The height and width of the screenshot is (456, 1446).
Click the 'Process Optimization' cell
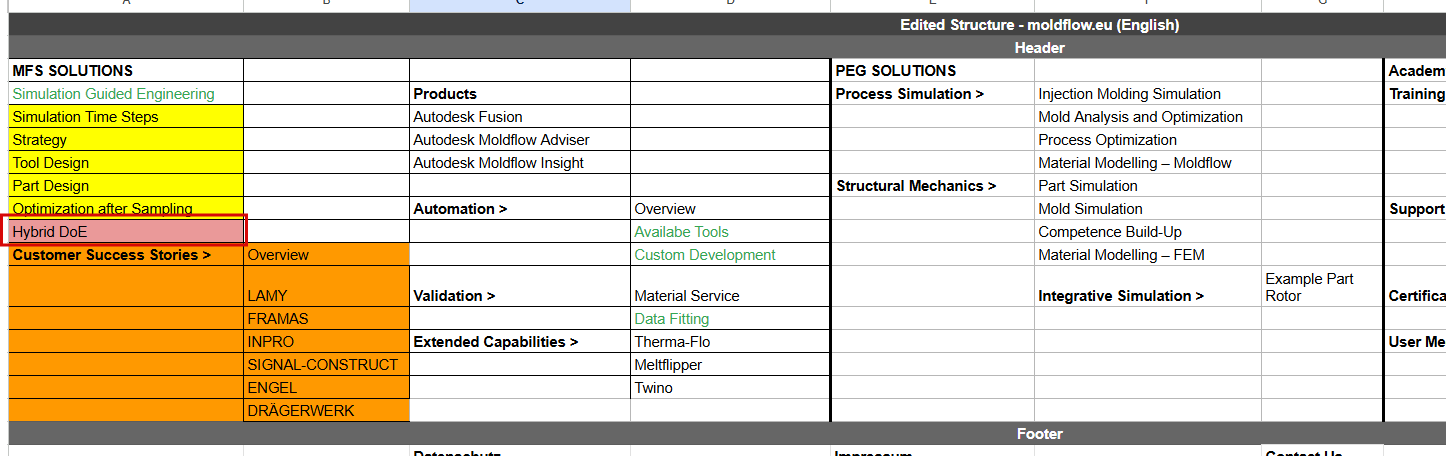(1148, 140)
